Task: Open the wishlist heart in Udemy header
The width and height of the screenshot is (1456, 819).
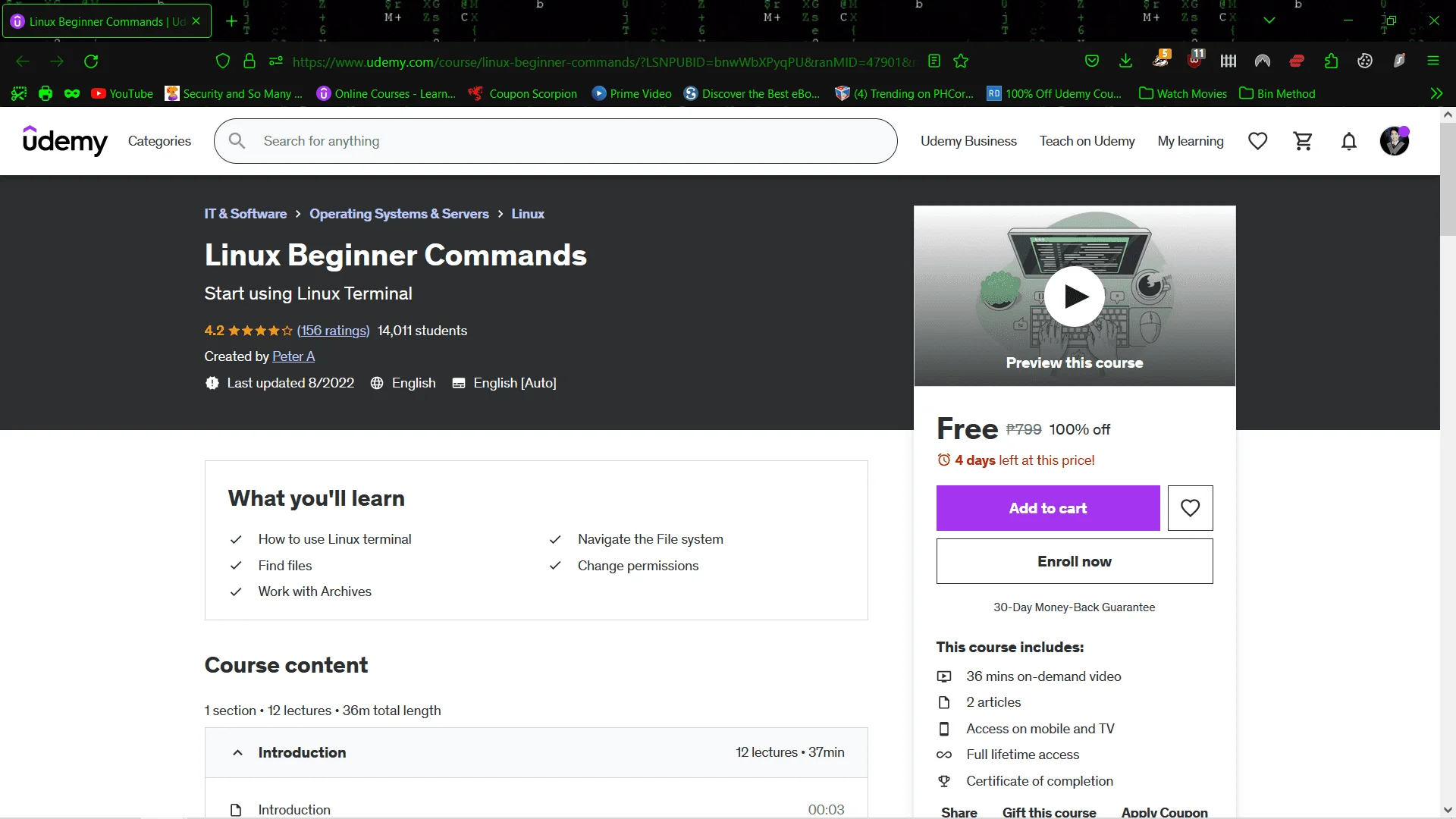Action: (1258, 141)
